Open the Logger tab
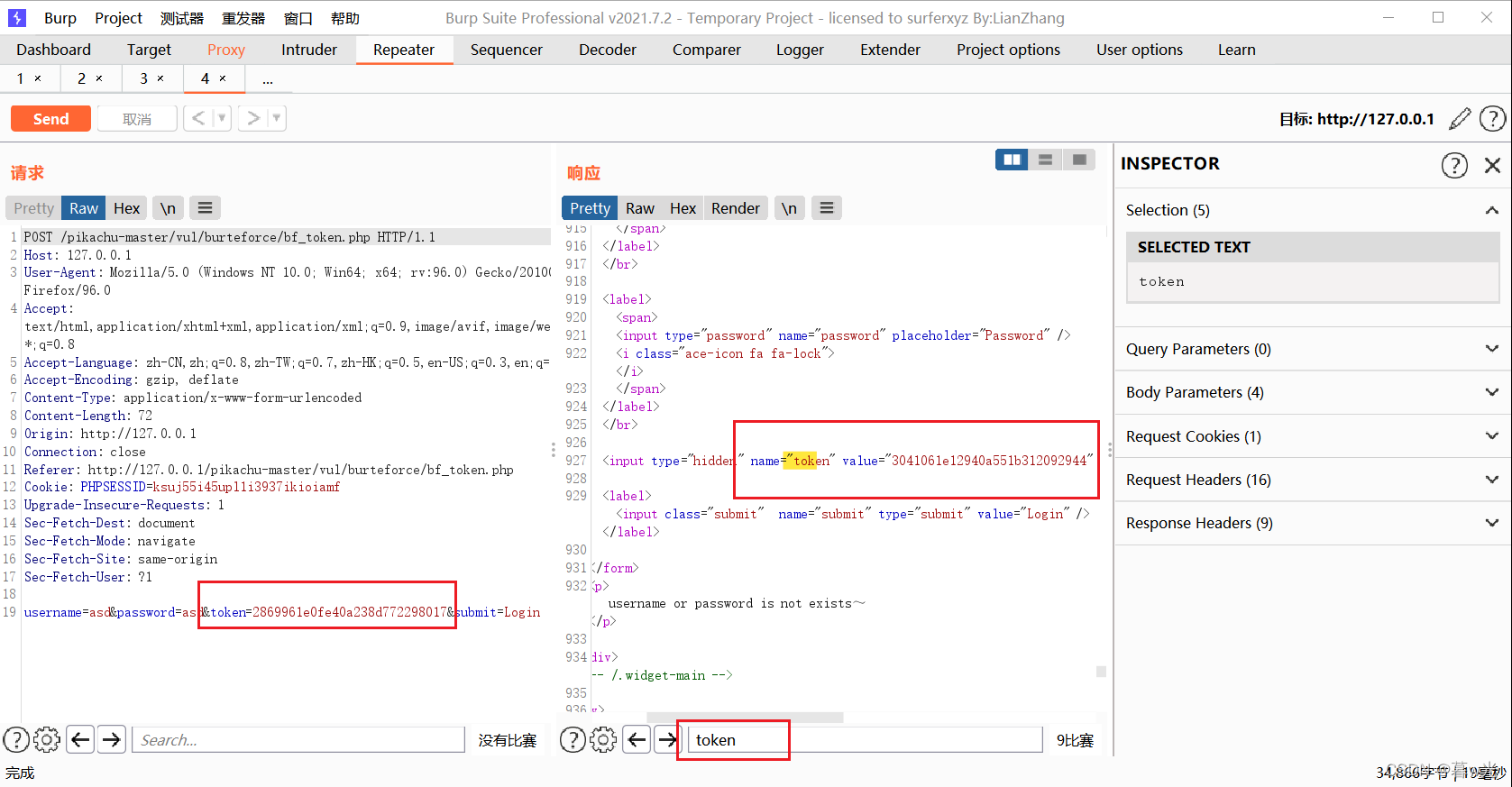This screenshot has height=787, width=1512. 800,50
